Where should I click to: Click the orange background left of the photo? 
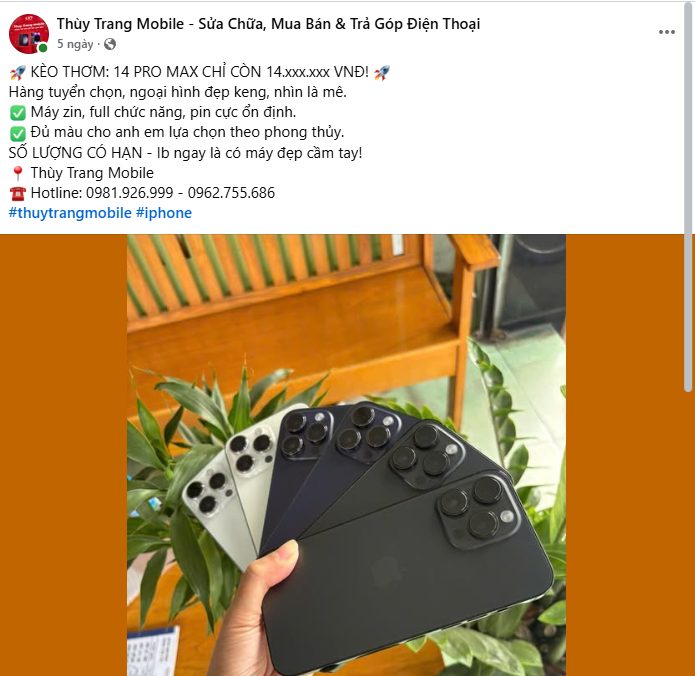[x=63, y=455]
